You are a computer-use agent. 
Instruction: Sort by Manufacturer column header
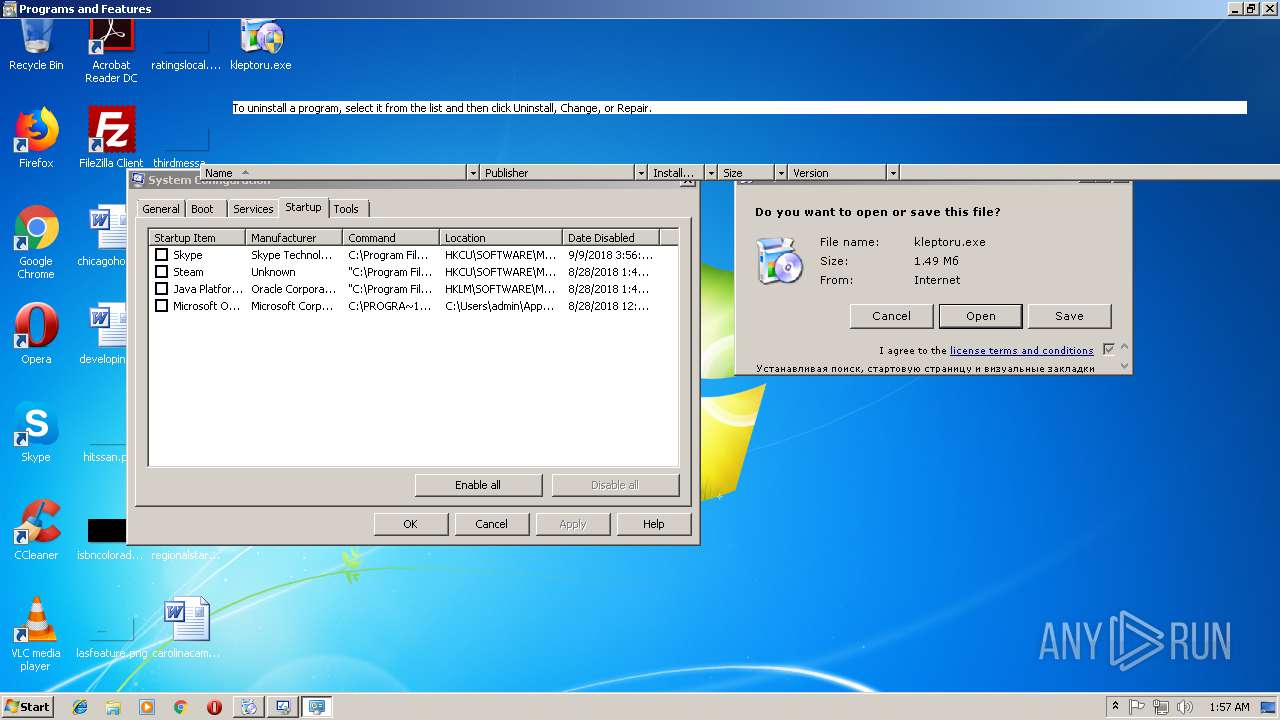[x=294, y=238]
